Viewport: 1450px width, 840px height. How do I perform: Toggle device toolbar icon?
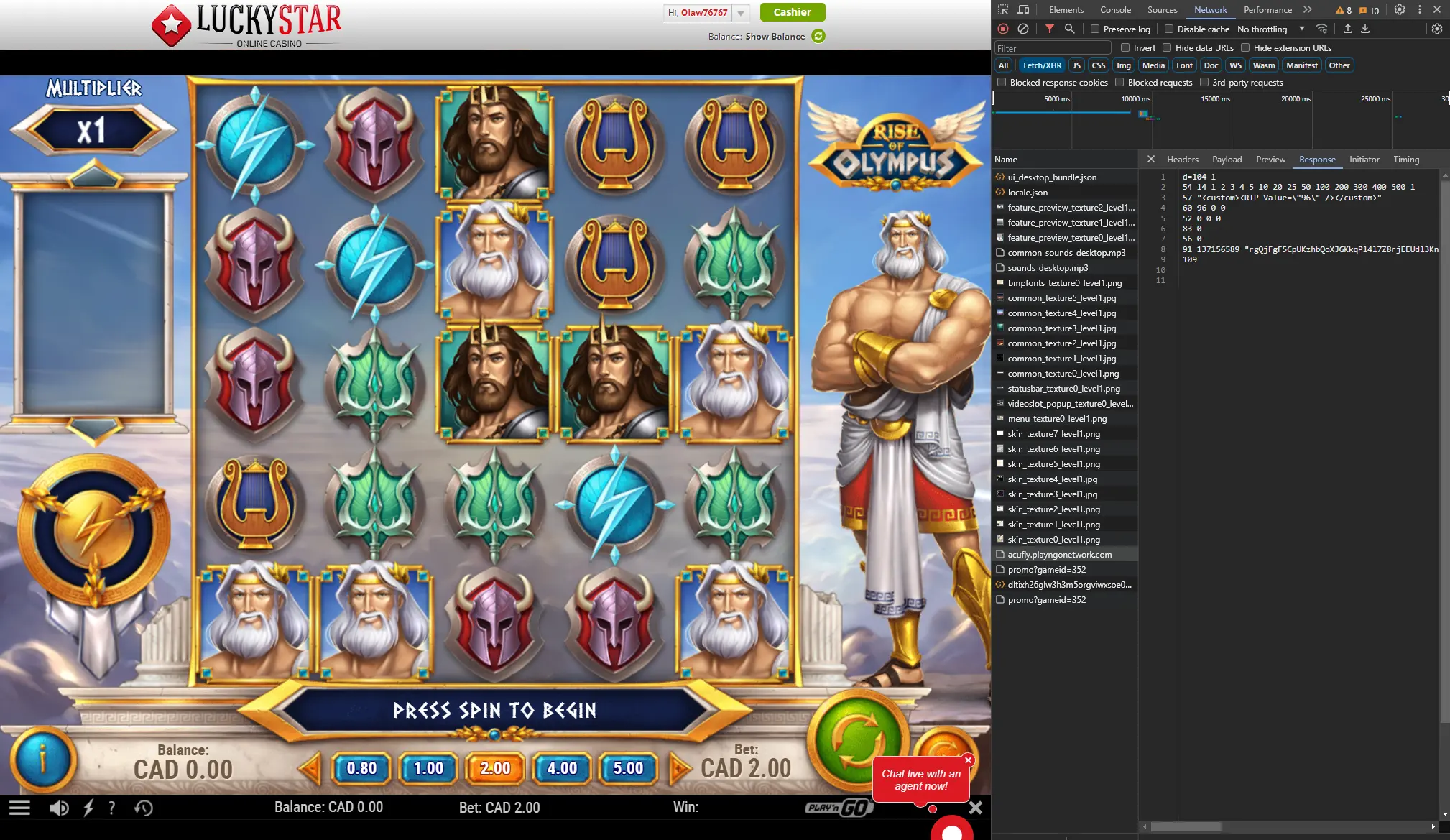tap(1024, 10)
